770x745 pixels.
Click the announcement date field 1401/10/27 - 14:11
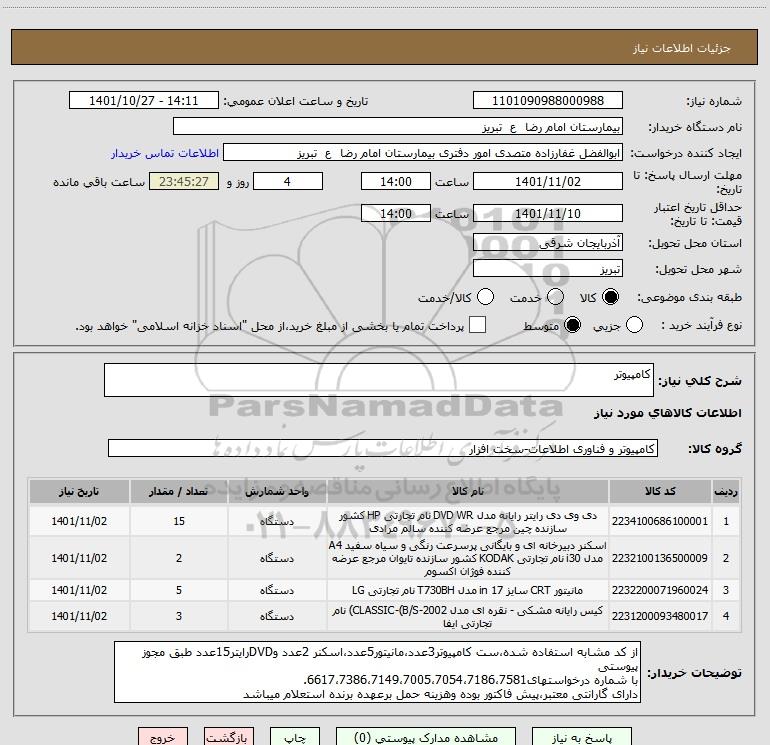click(x=144, y=101)
